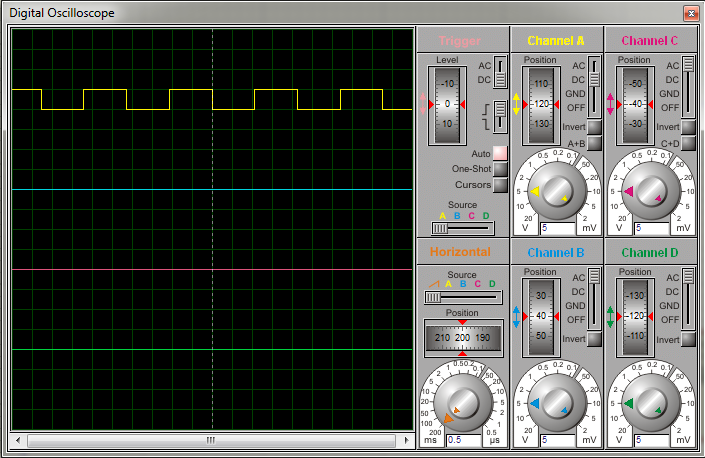Click the OFF label in Channel D

point(670,320)
